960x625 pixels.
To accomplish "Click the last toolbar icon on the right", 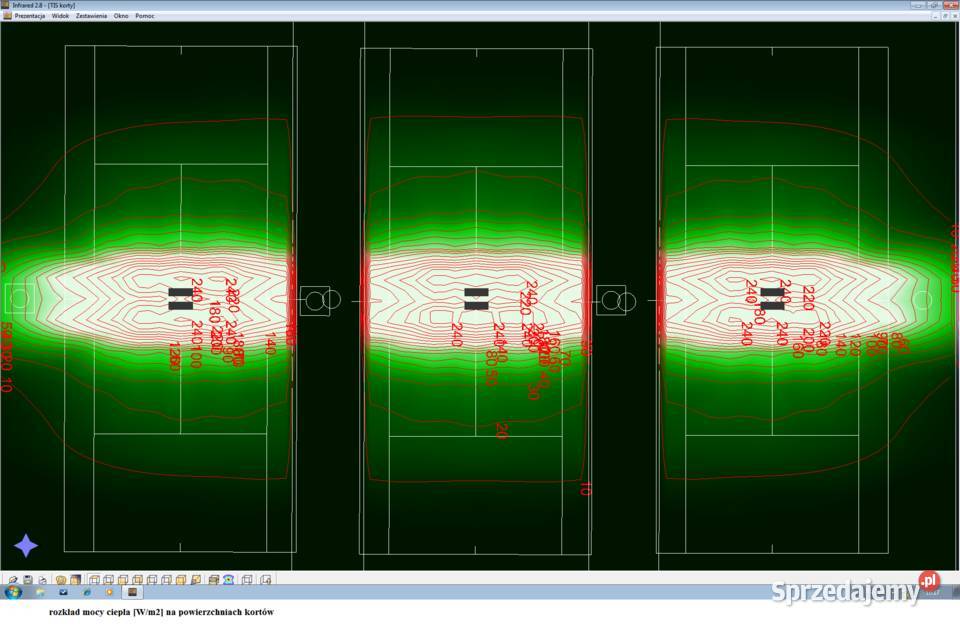I will coord(266,579).
